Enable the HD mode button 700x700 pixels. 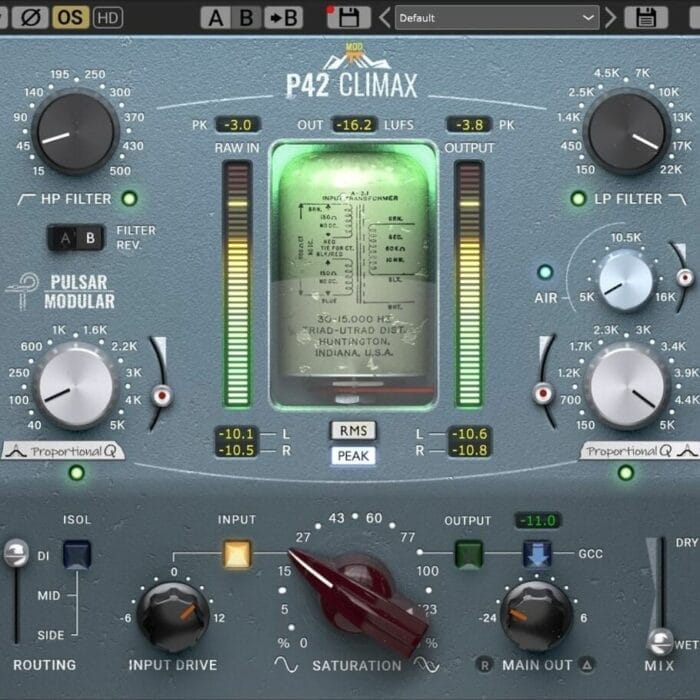coord(108,17)
